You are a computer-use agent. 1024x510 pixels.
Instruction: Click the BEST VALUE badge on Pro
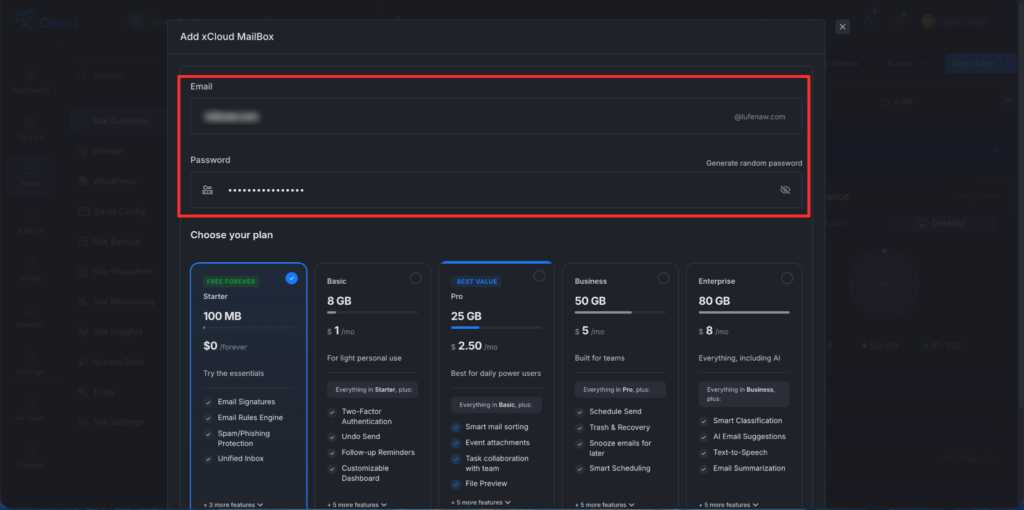pyautogui.click(x=476, y=281)
